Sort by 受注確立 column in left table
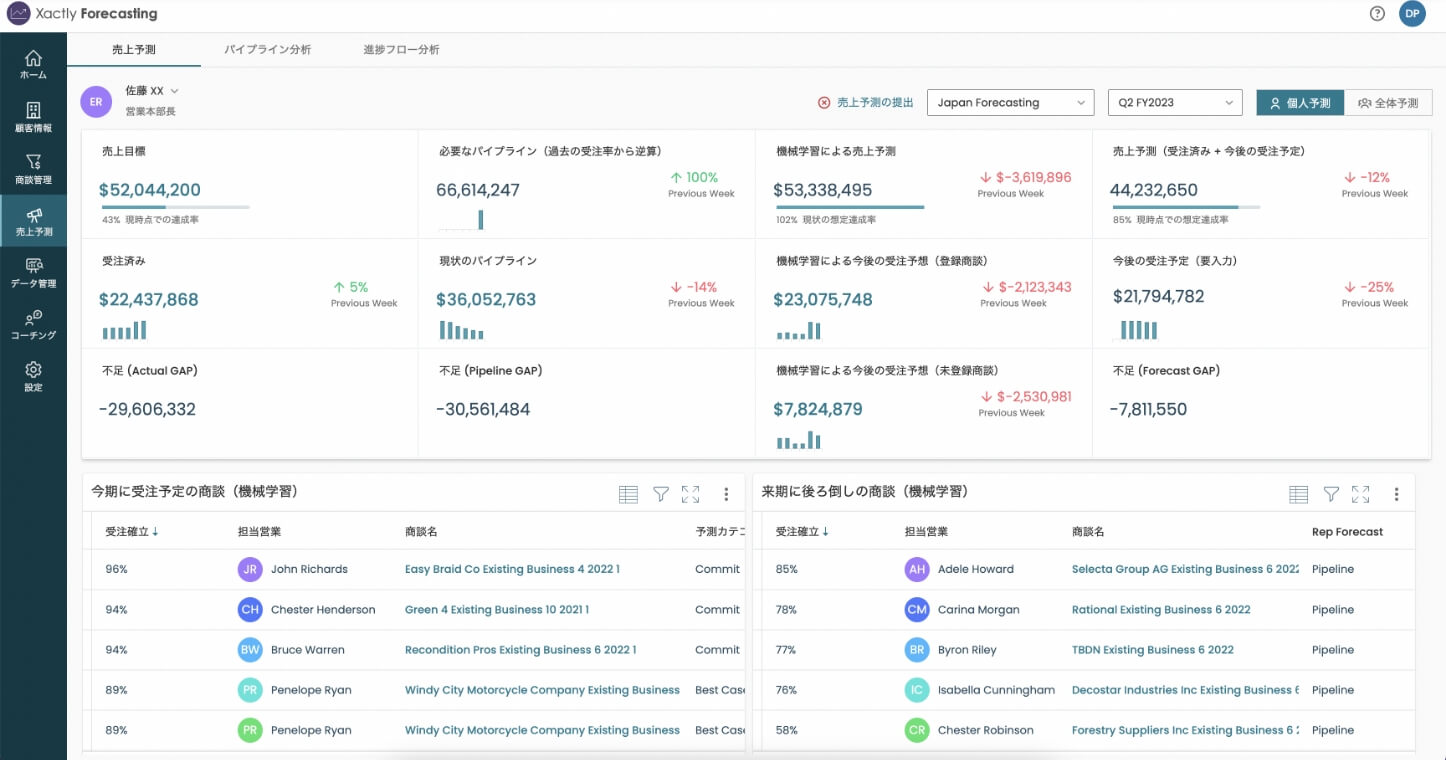This screenshot has height=760, width=1446. point(131,532)
